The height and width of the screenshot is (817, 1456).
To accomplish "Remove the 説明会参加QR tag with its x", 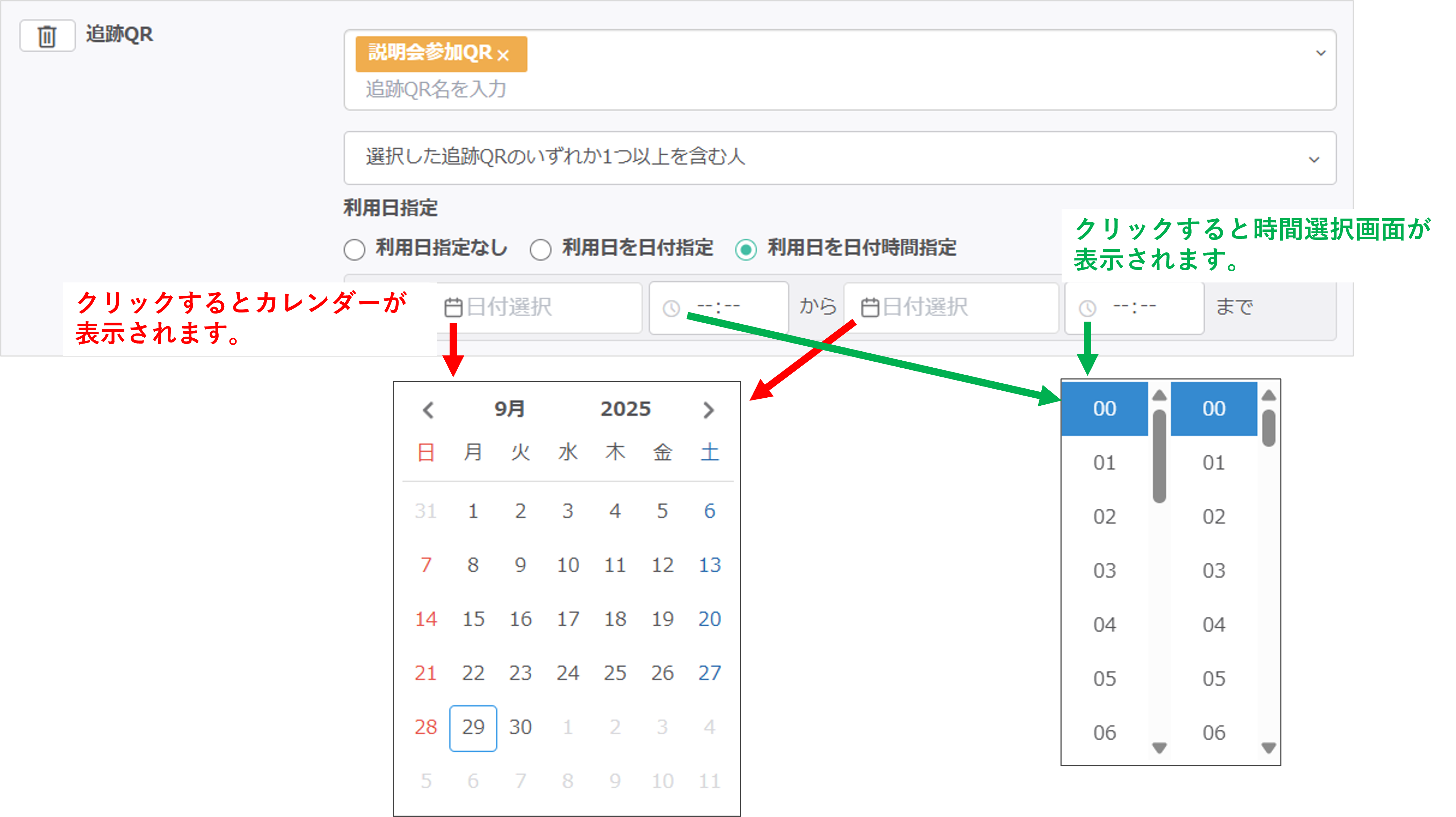I will tap(503, 55).
